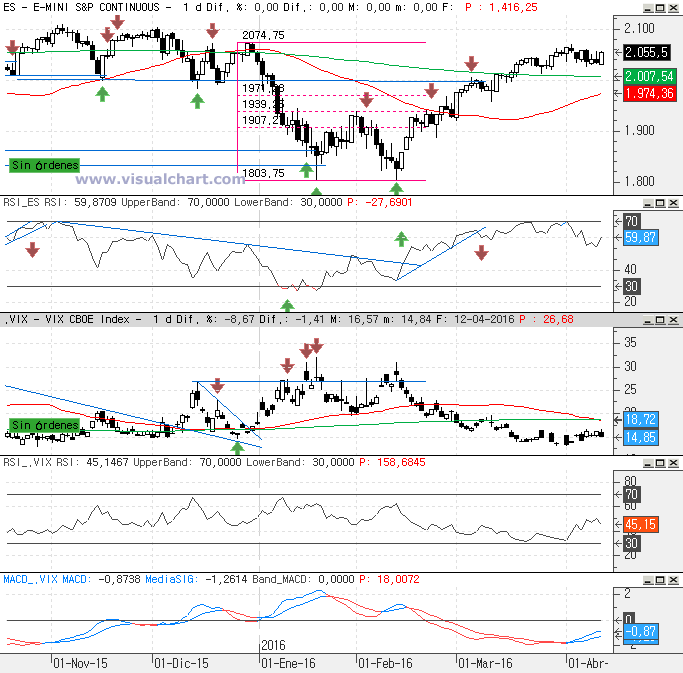The width and height of the screenshot is (683, 673).
Task: Select the blue 59,87 RSI value tag
Action: (x=640, y=237)
